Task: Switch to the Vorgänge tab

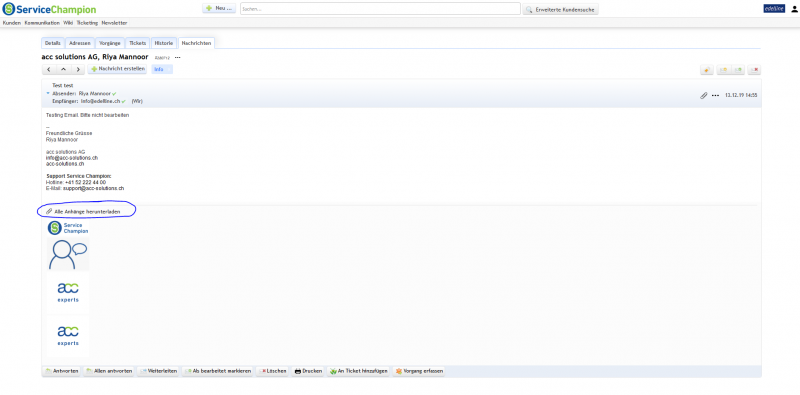Action: (110, 43)
